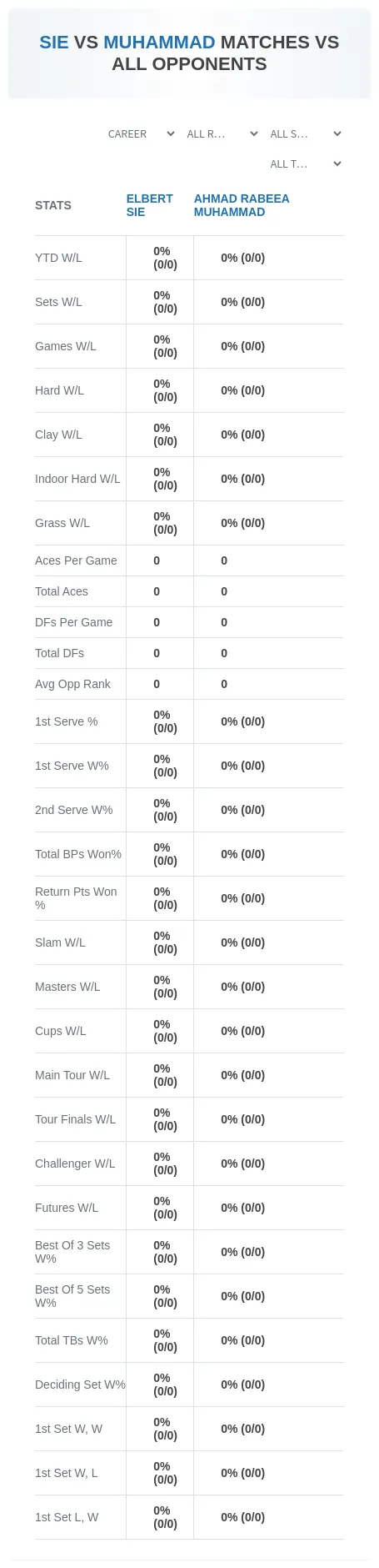Click the STATS column header
The width and height of the screenshot is (379, 1568).
pos(53,205)
